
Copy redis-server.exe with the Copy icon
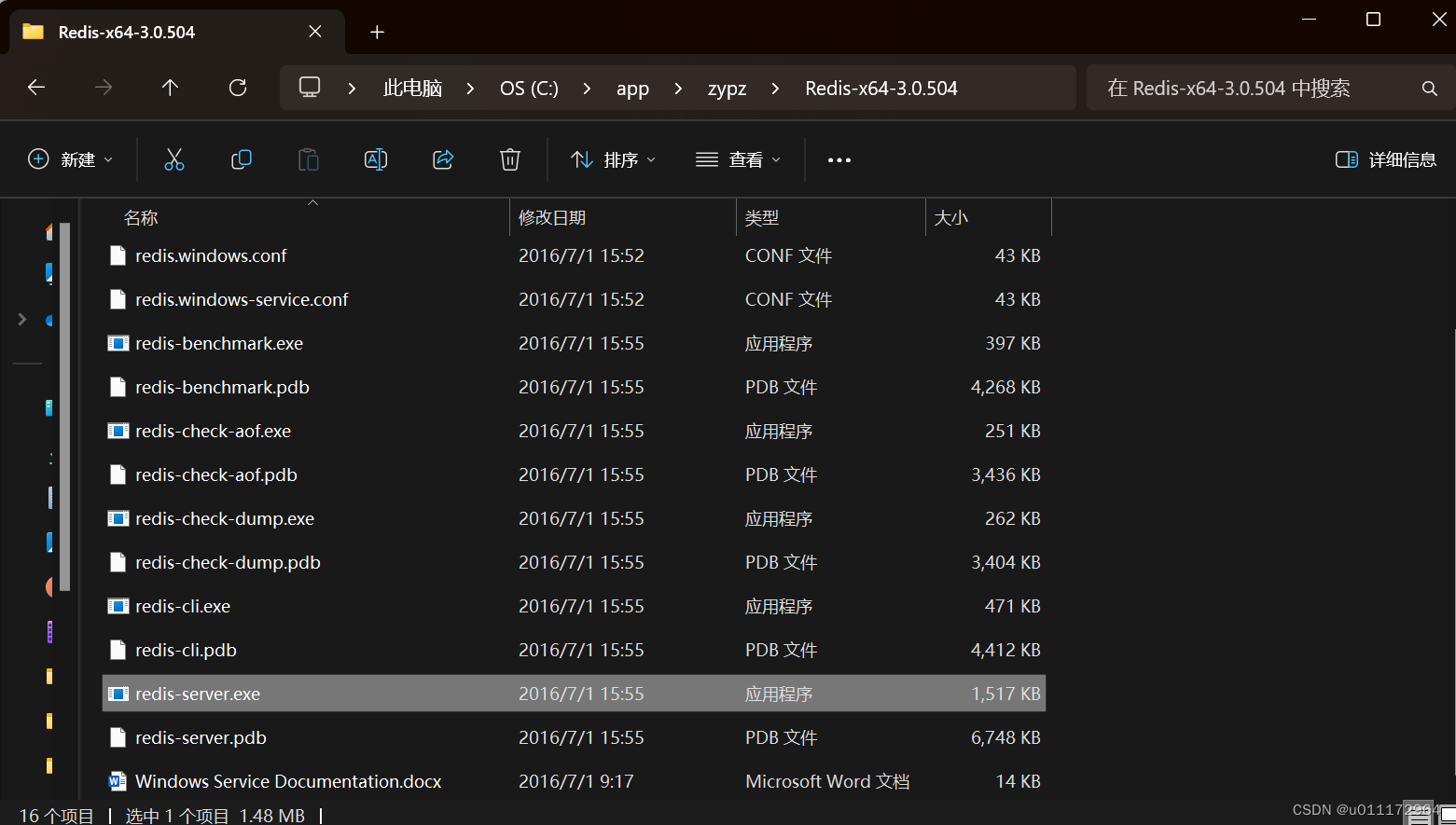pyautogui.click(x=242, y=158)
